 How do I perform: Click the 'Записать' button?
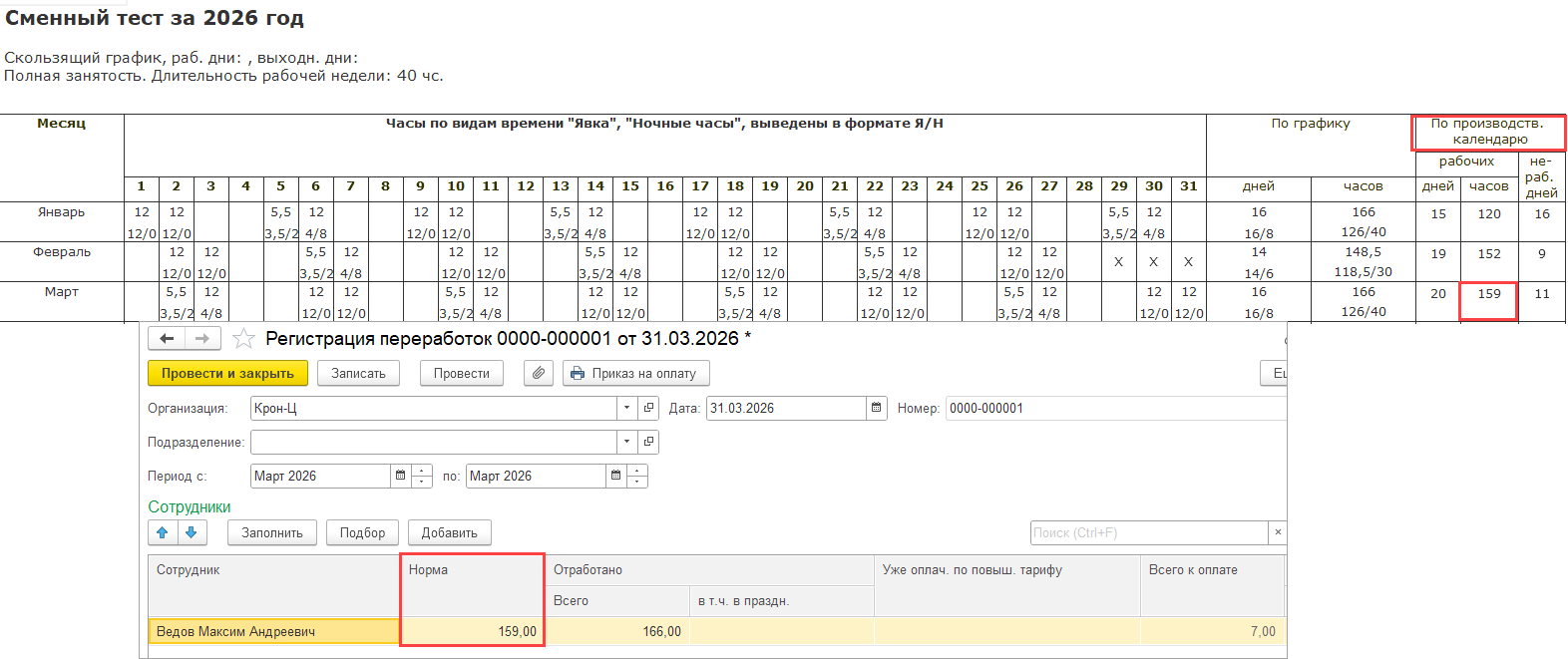click(x=358, y=373)
